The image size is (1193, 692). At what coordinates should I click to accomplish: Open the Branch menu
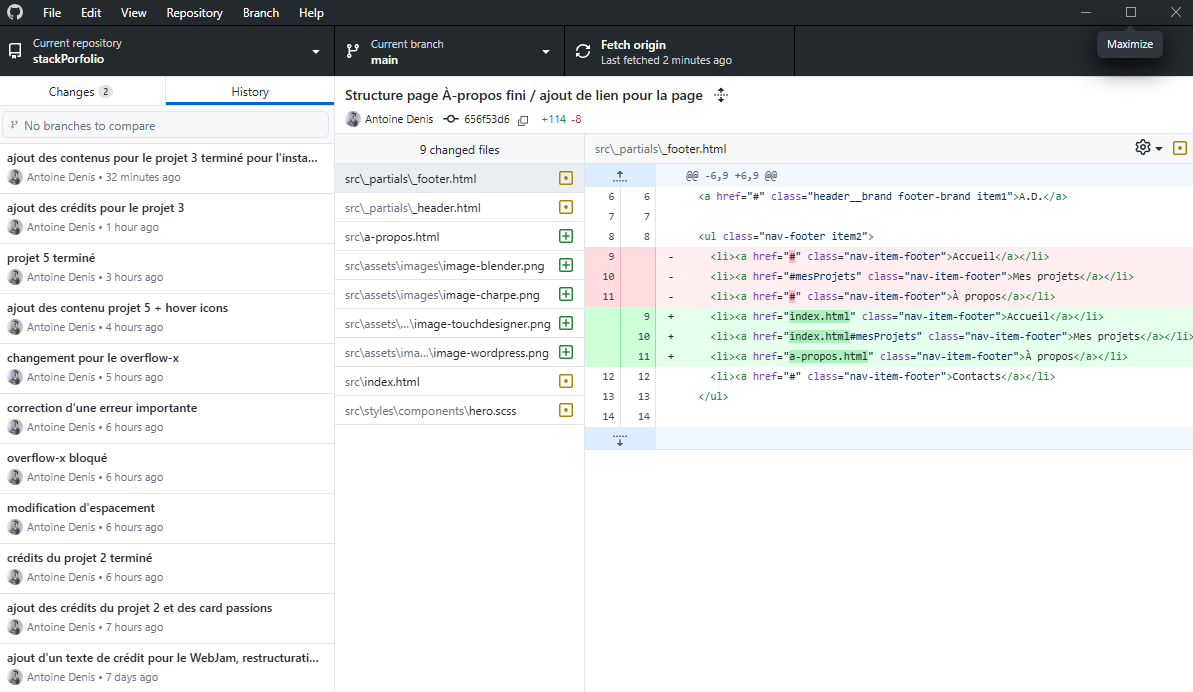261,13
